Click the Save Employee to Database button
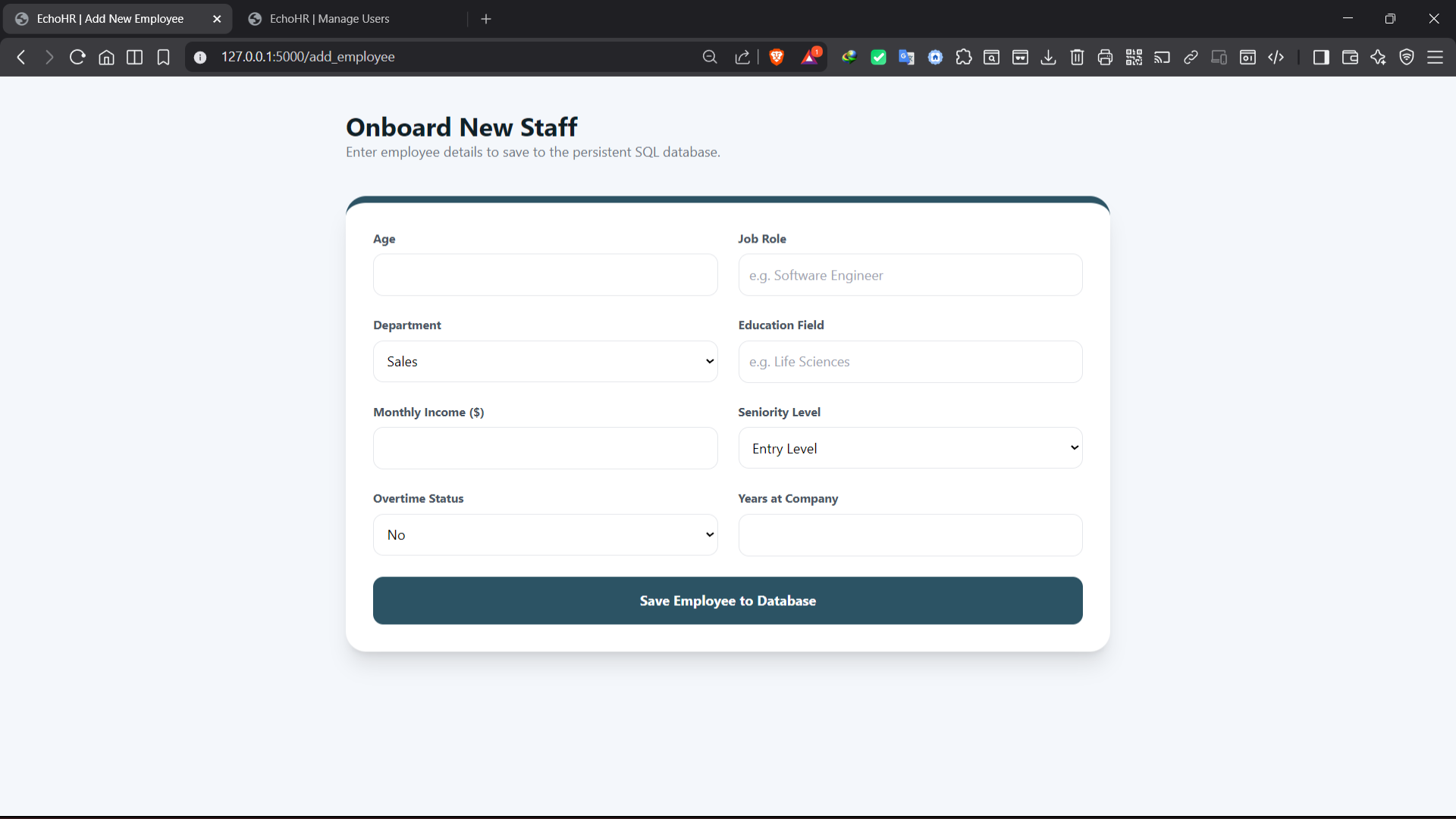This screenshot has width=1456, height=819. (727, 601)
